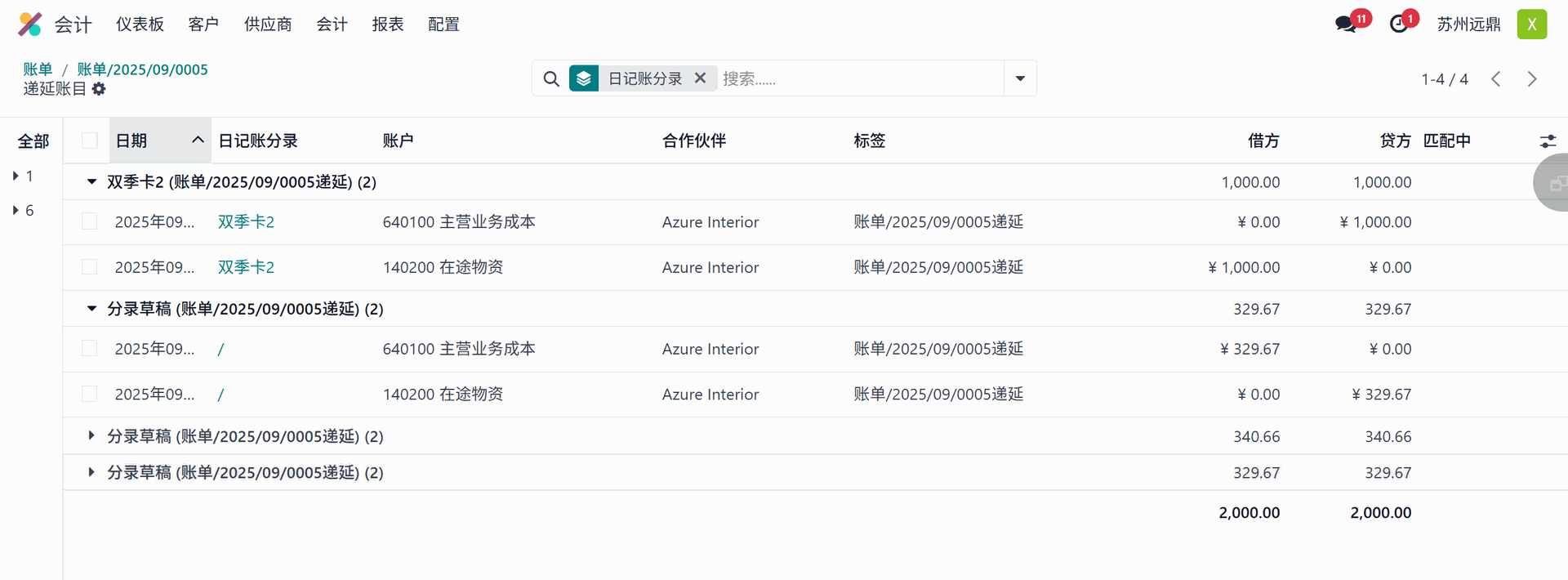Click the Odoo accounting app logo
Image resolution: width=1568 pixels, height=580 pixels.
pyautogui.click(x=29, y=25)
